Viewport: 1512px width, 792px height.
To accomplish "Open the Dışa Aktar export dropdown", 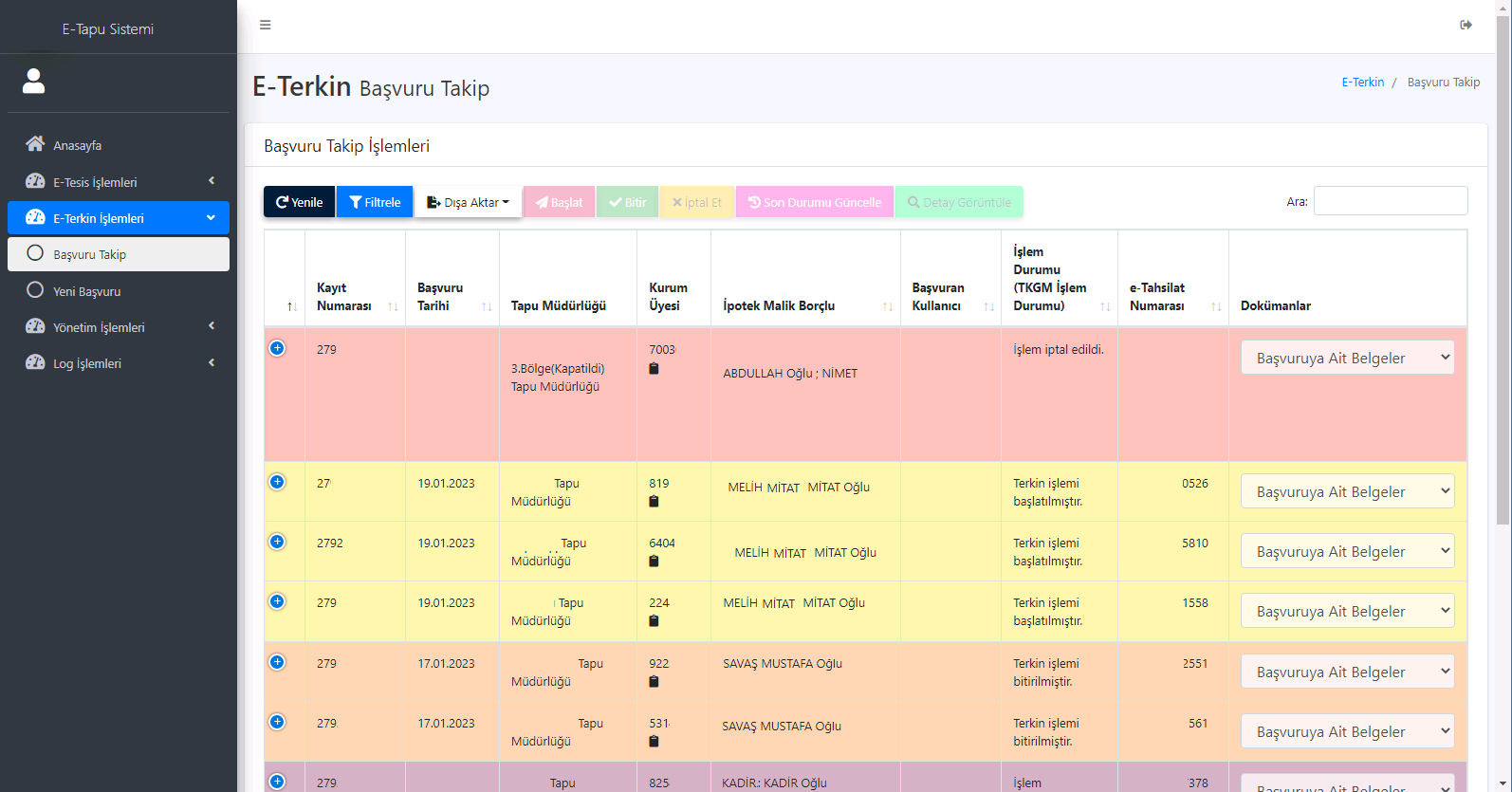I will (468, 202).
